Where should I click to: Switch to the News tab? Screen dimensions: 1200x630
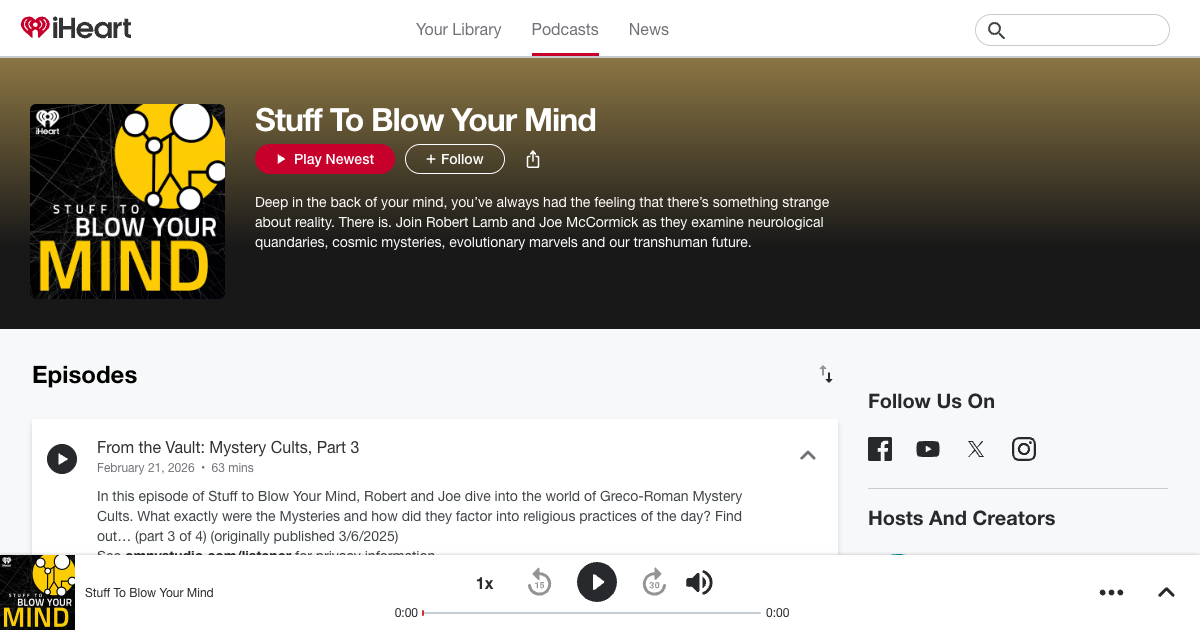point(648,29)
